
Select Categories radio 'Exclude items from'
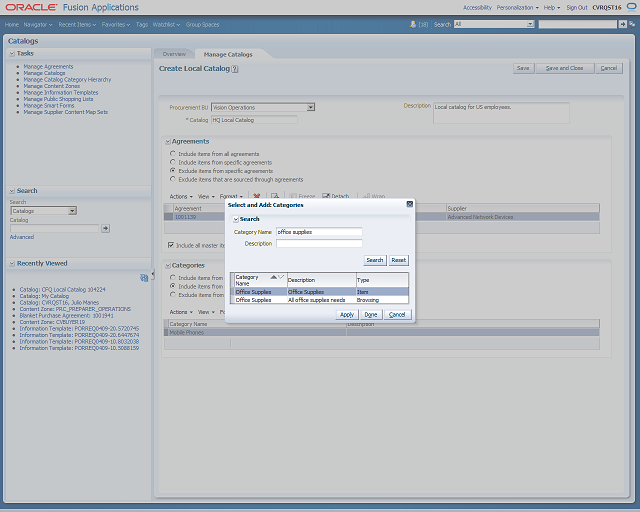click(173, 294)
